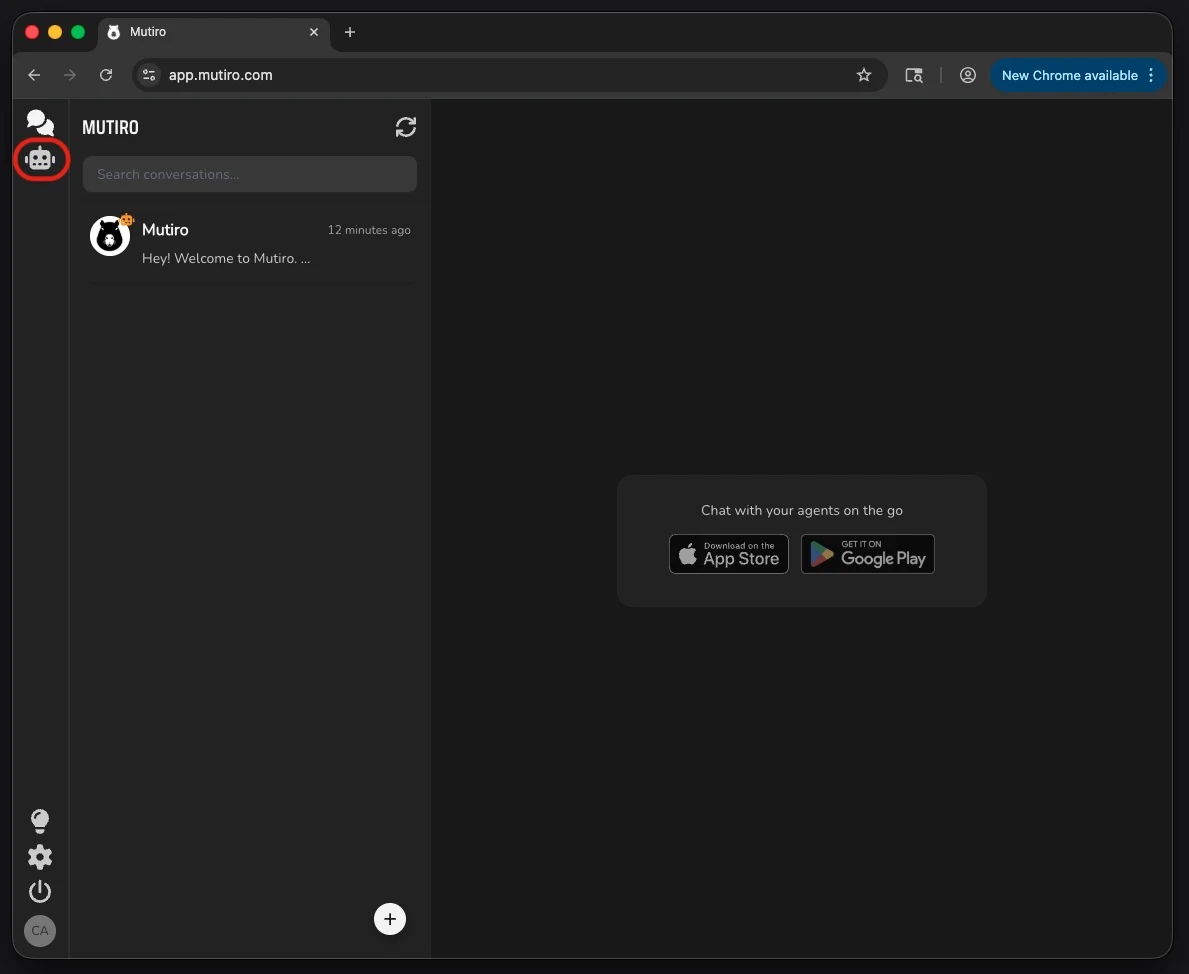Open the Mutiro conversation row

click(249, 244)
